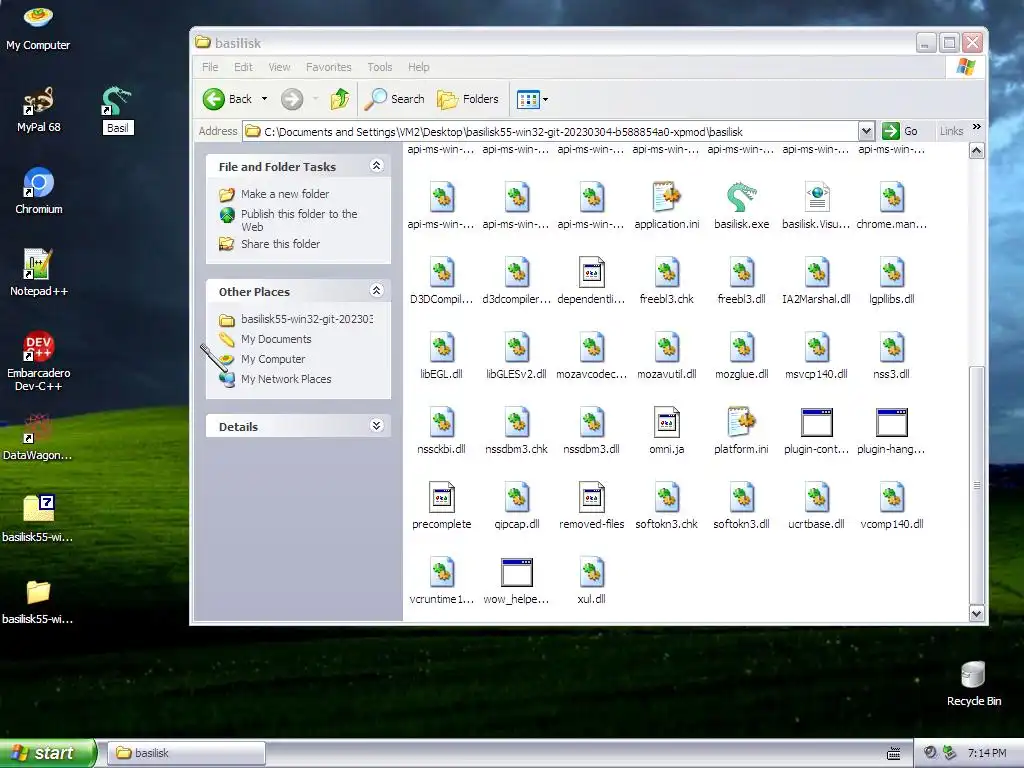Collapse the Other Places panel
The height and width of the screenshot is (768, 1024).
coord(376,291)
